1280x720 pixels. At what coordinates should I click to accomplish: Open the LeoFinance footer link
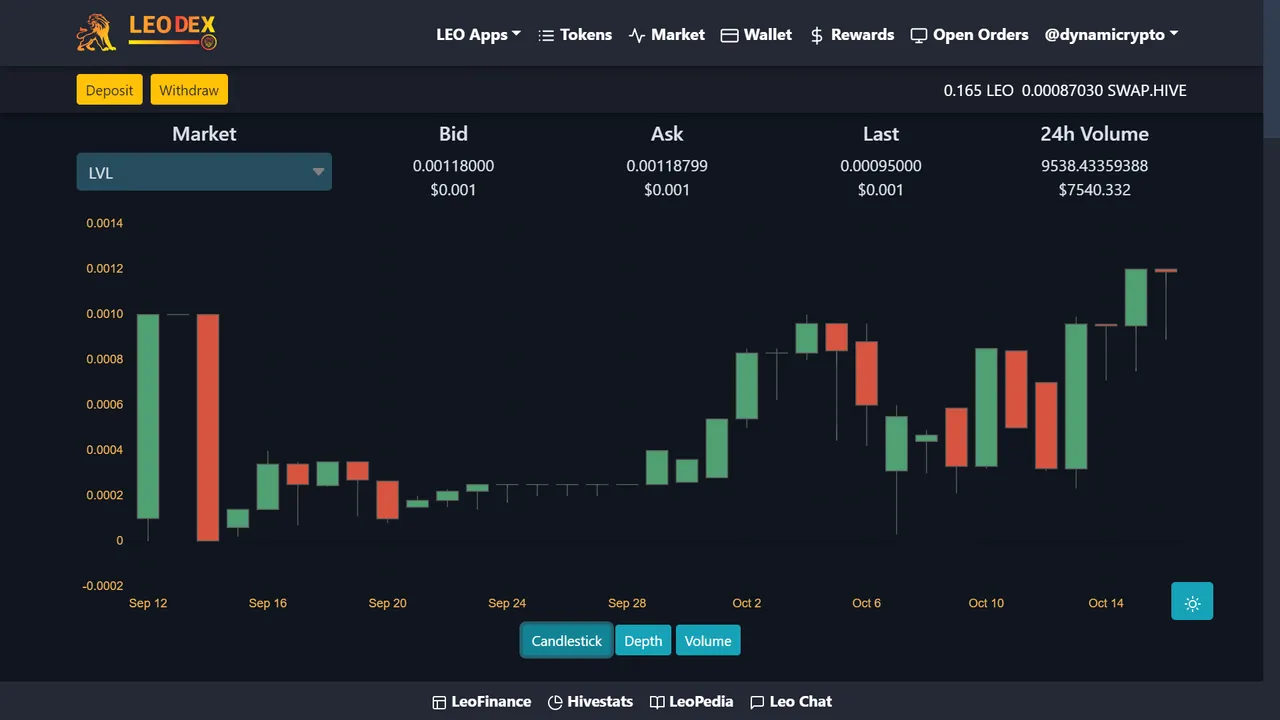(x=491, y=701)
